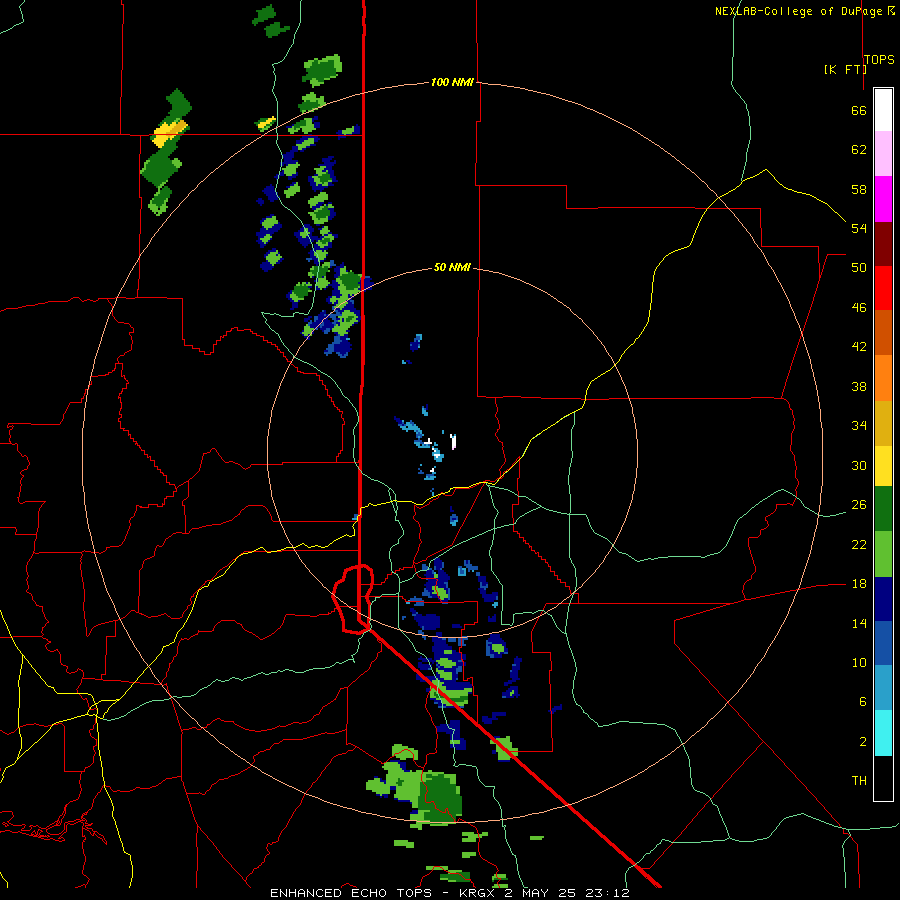The image size is (900, 900).
Task: Click the yellow 30-34 kft legend swatch
Action: (x=883, y=465)
